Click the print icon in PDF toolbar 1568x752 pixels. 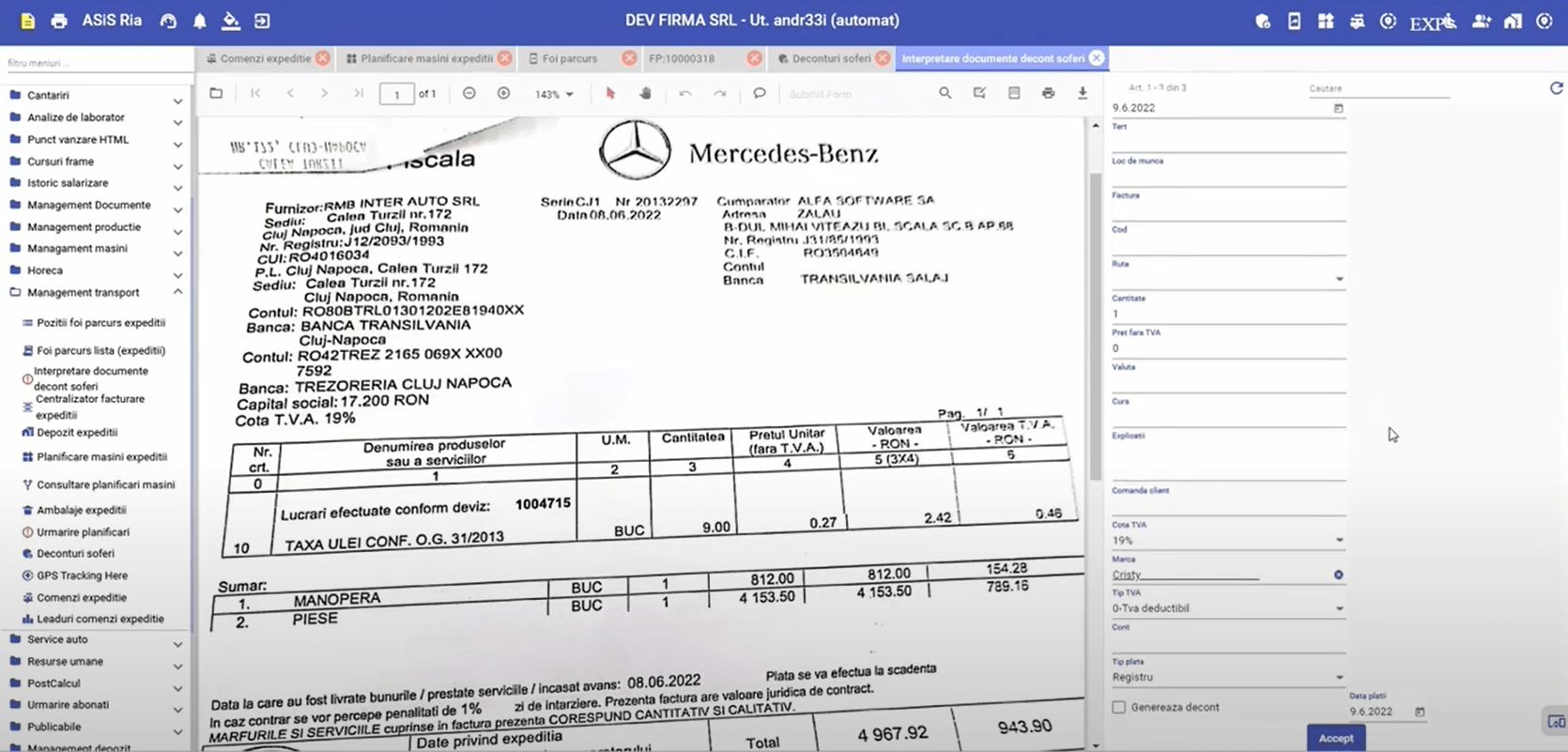click(1048, 94)
